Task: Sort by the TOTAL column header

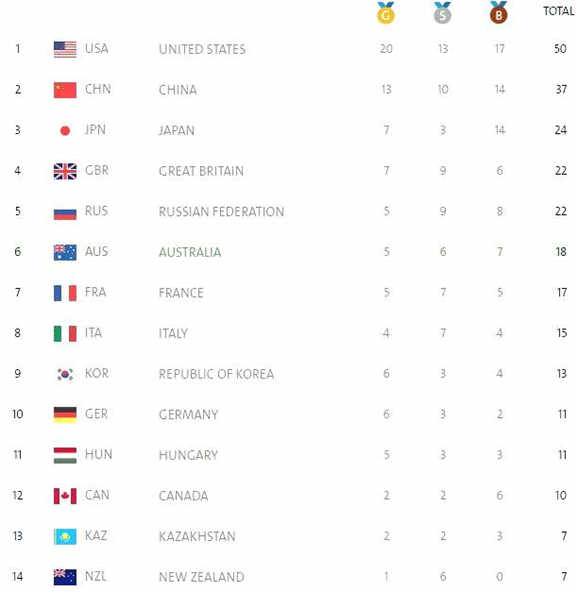Action: coord(558,11)
